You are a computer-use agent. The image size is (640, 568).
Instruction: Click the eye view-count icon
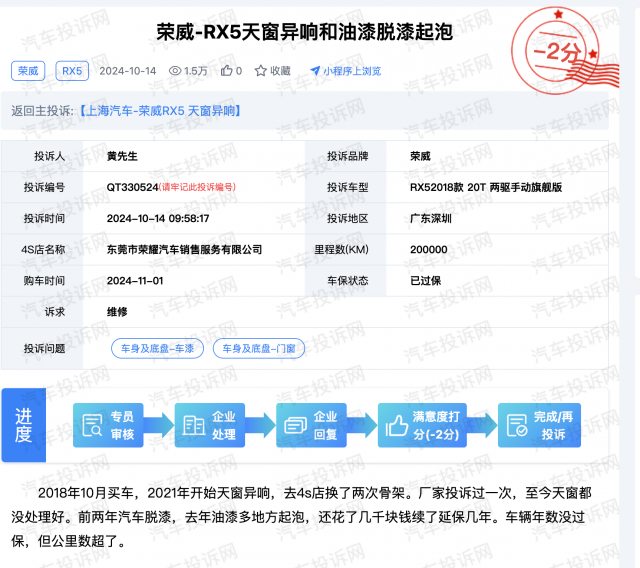pos(175,71)
